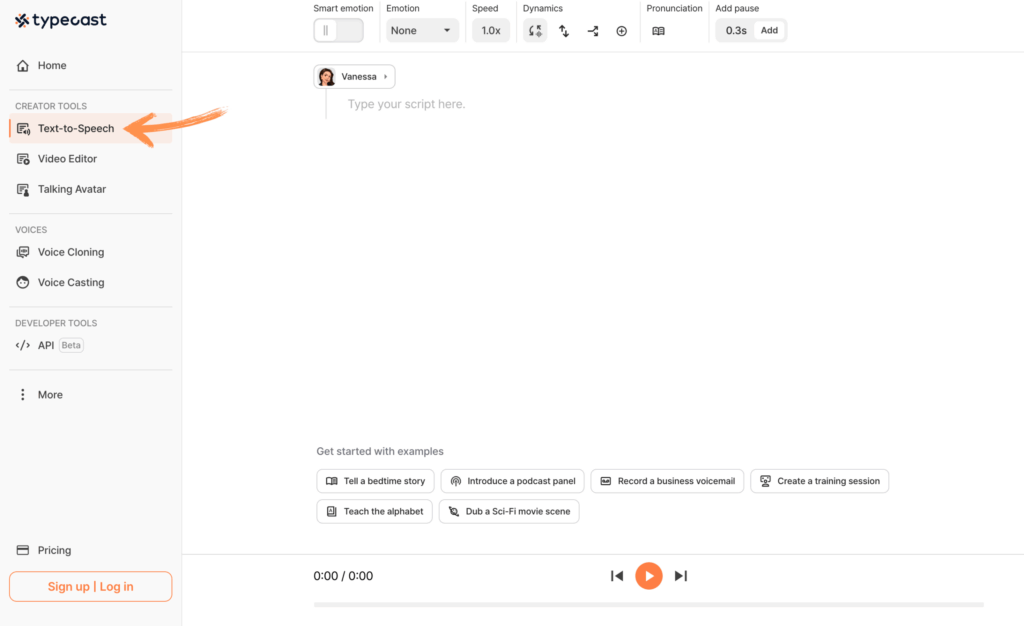Open the Speed 1.0x selector
Image resolution: width=1024 pixels, height=626 pixels.
click(491, 31)
